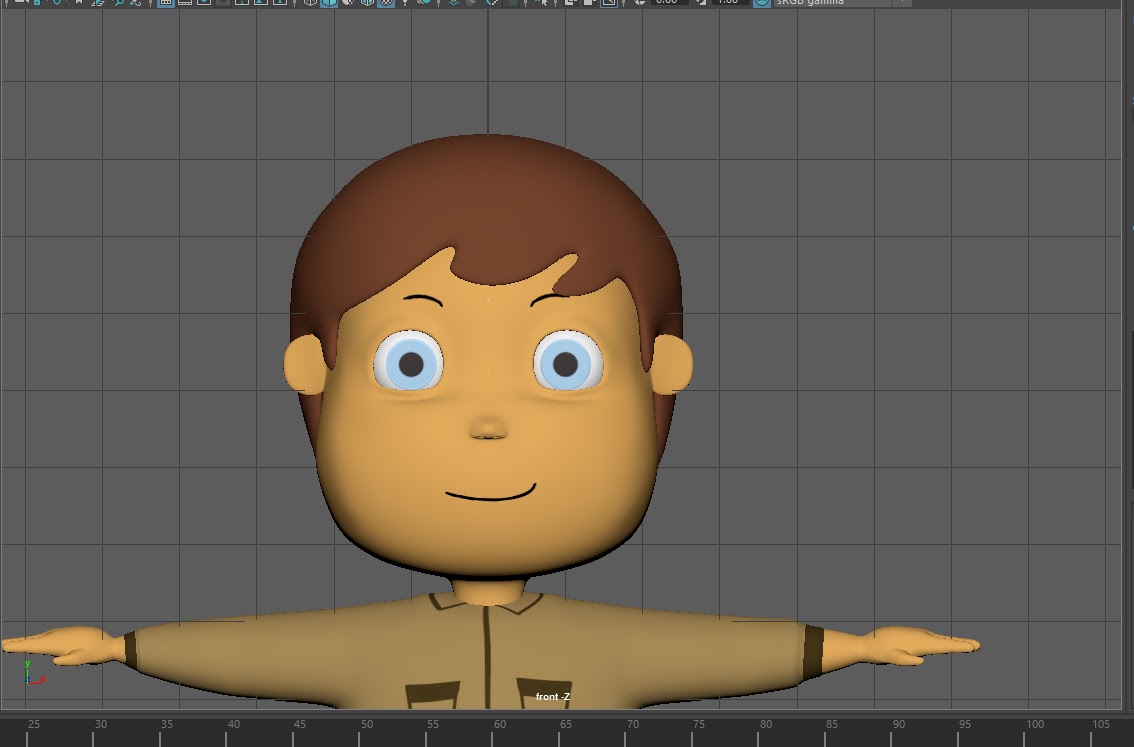Screen dimensions: 1134x747
Task: Select the eye on the screen's left side
Action: click(x=409, y=362)
